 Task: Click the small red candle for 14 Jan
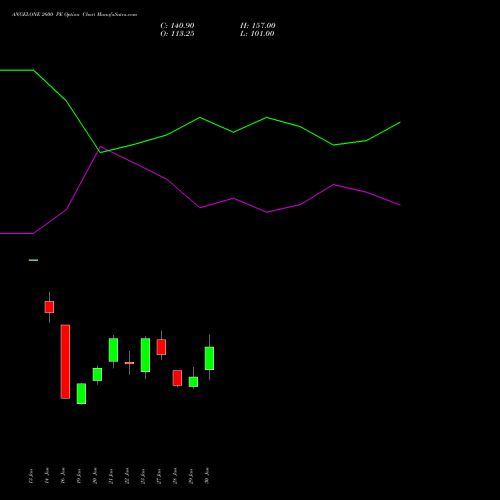(x=49, y=307)
